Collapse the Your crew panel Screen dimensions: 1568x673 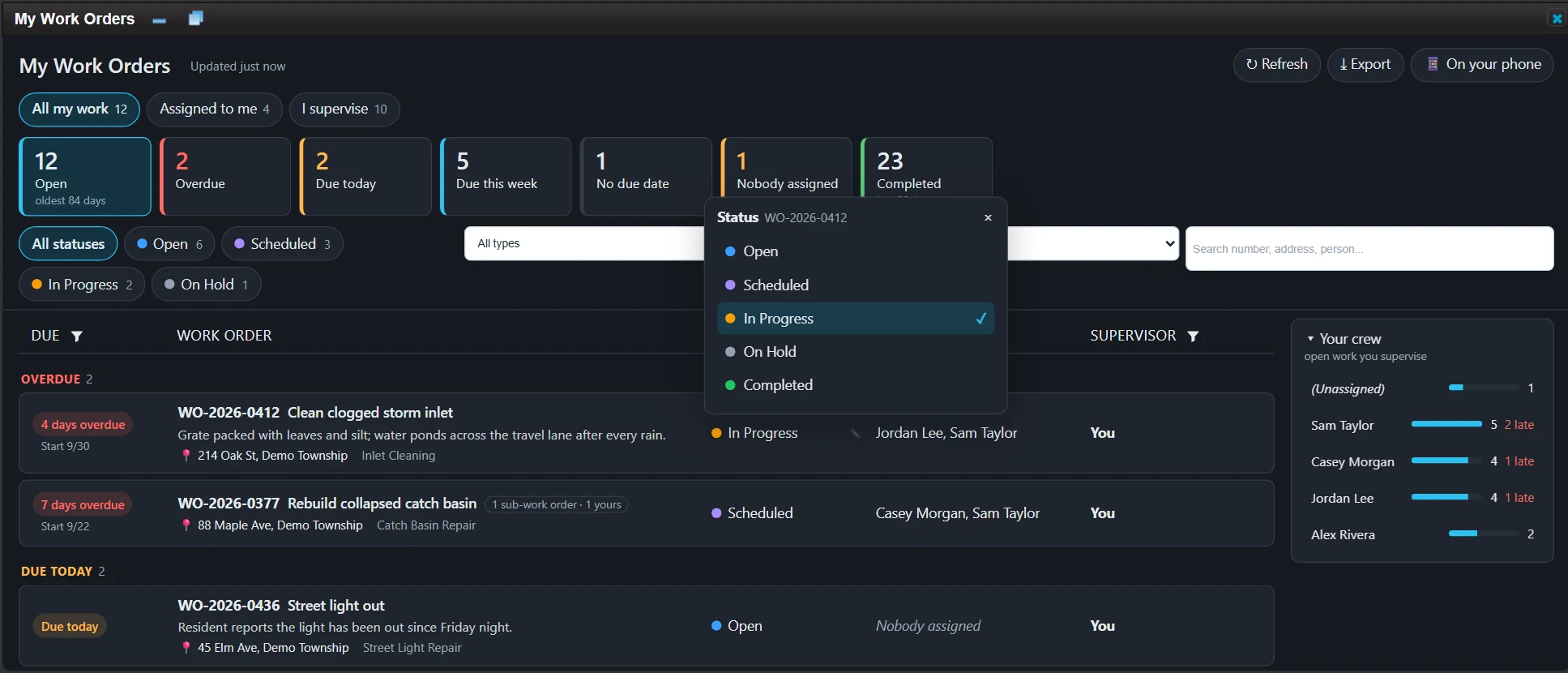[1310, 339]
